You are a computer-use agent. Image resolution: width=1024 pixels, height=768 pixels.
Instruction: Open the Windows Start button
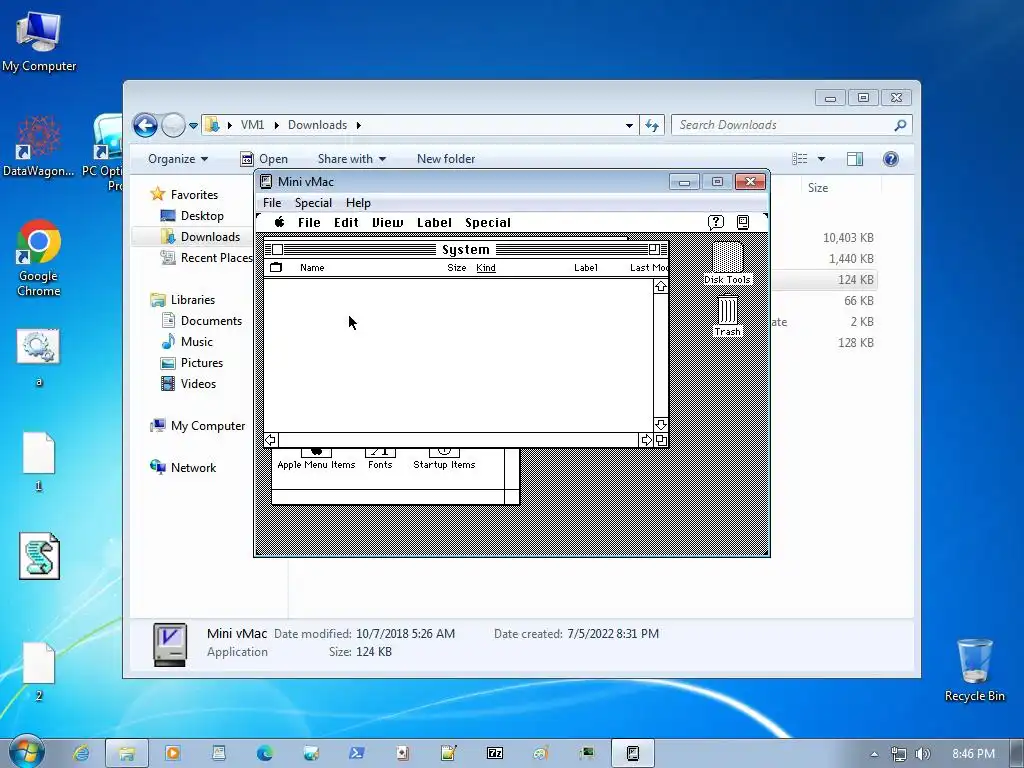pos(27,752)
